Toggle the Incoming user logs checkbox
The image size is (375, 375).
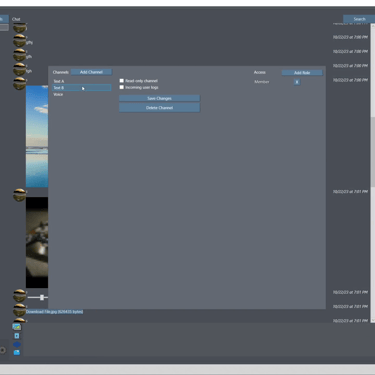coord(122,87)
